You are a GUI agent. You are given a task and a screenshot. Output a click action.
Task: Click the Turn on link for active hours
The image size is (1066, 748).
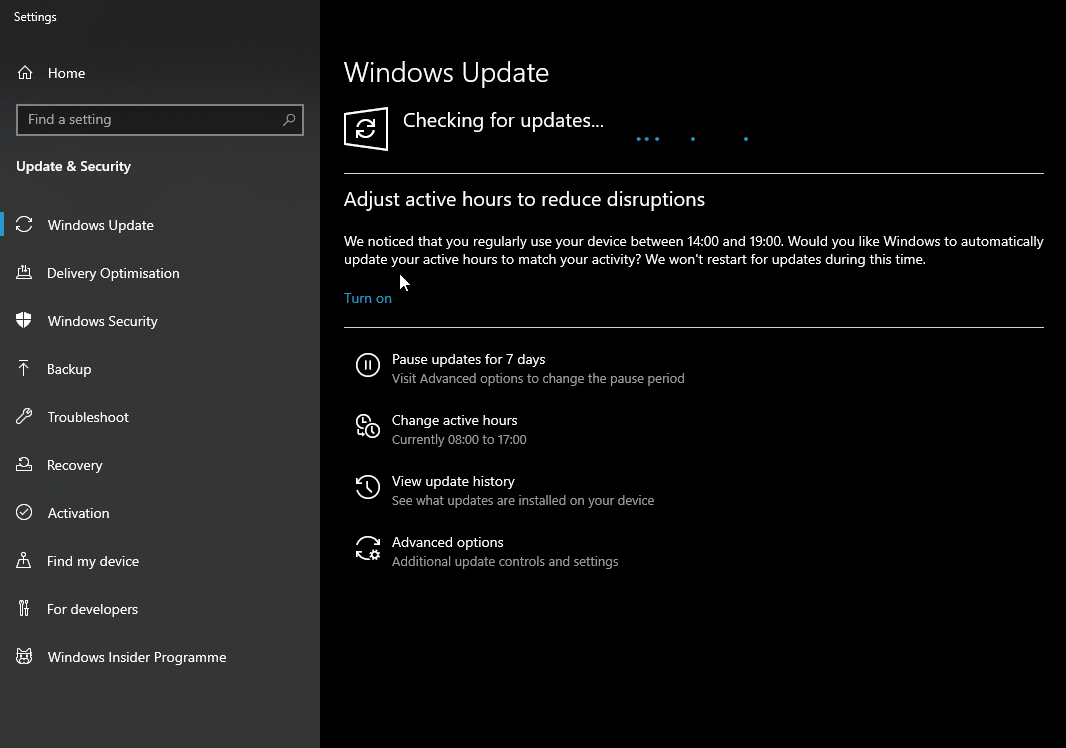click(x=368, y=297)
